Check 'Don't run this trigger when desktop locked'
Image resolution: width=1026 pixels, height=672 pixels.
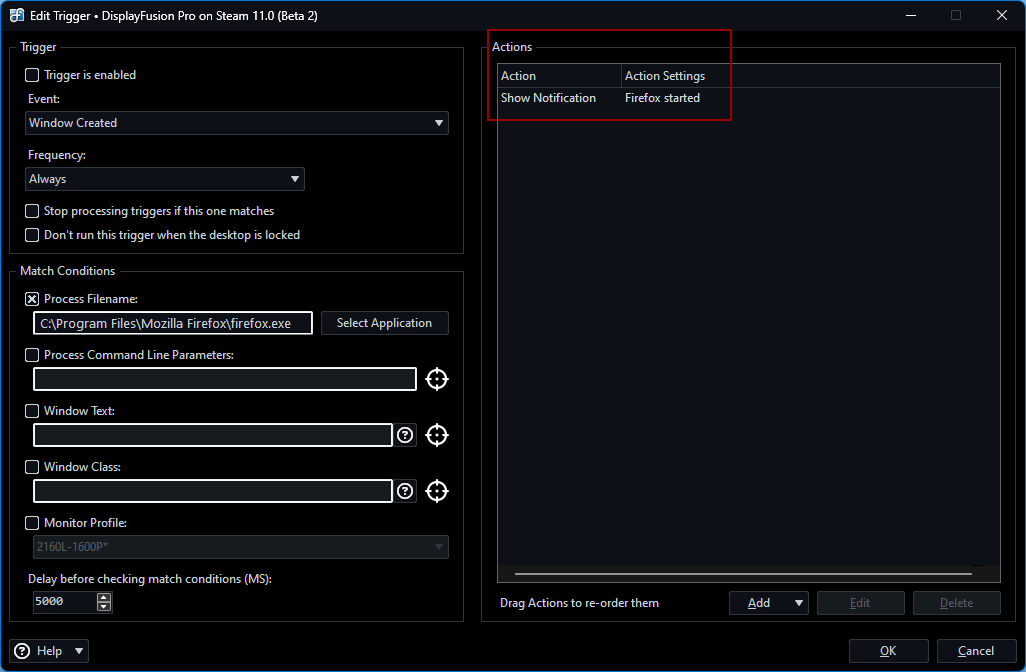tap(33, 235)
